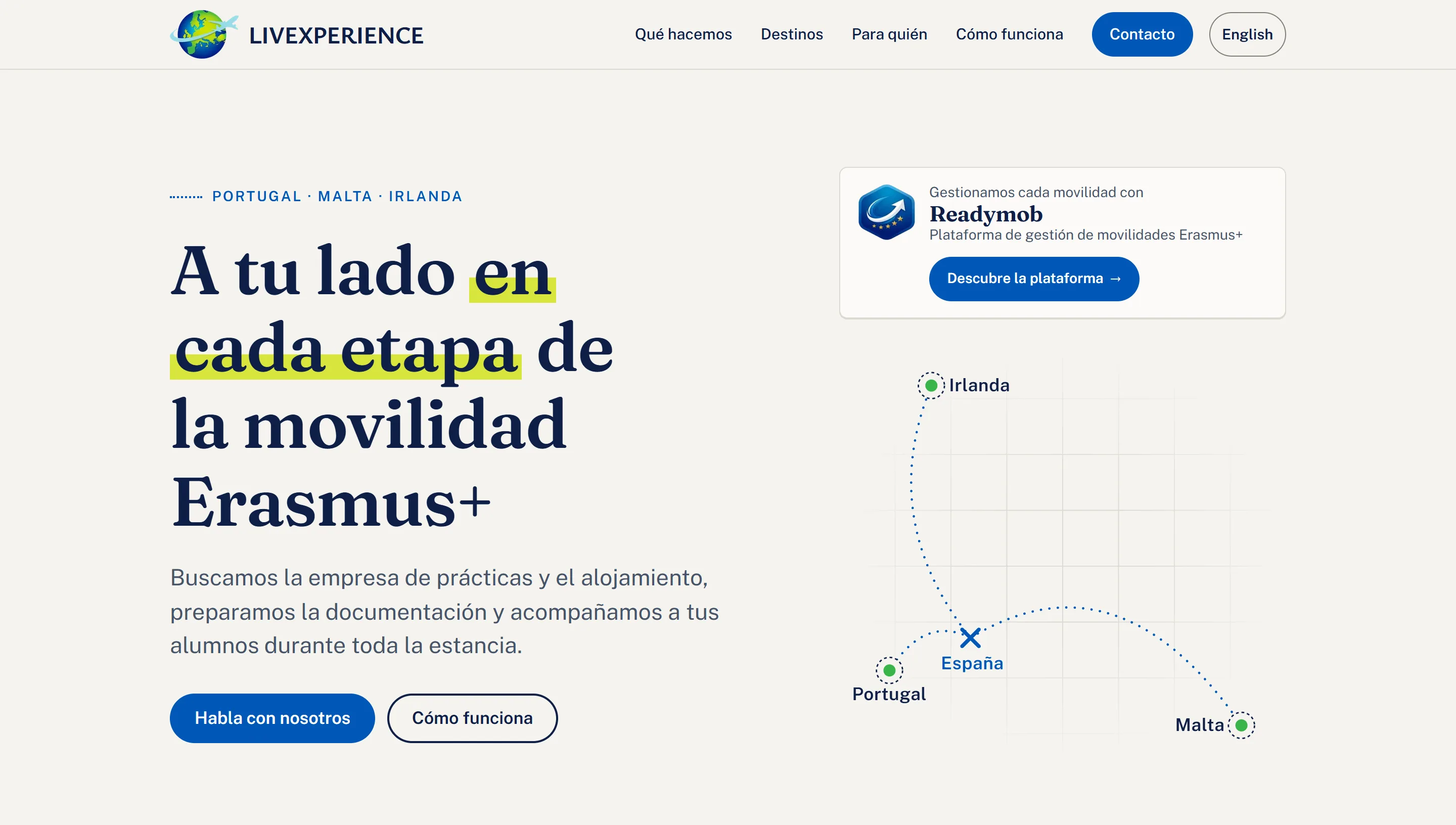Click the hero heading A tu lado en cada etapa
The image size is (1456, 825).
tap(391, 386)
